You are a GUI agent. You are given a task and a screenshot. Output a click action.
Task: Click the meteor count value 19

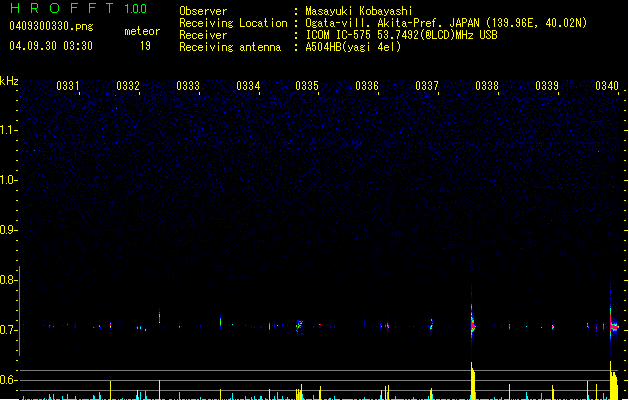coord(145,46)
